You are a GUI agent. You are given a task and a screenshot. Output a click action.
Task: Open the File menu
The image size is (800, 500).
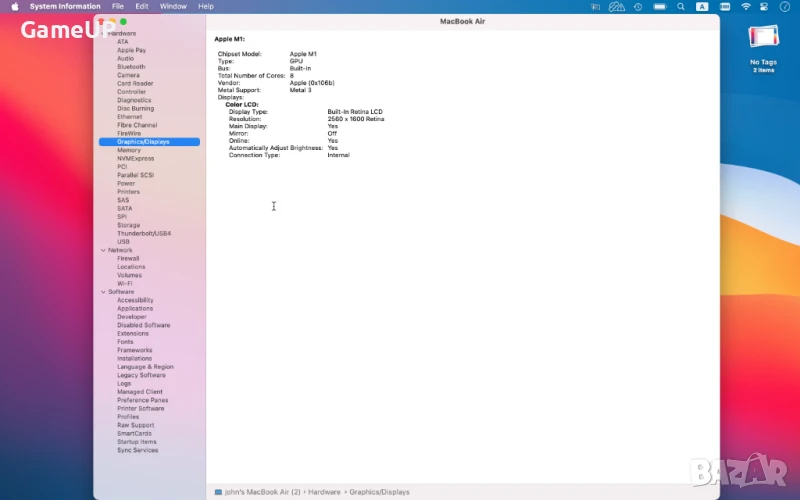(x=118, y=6)
